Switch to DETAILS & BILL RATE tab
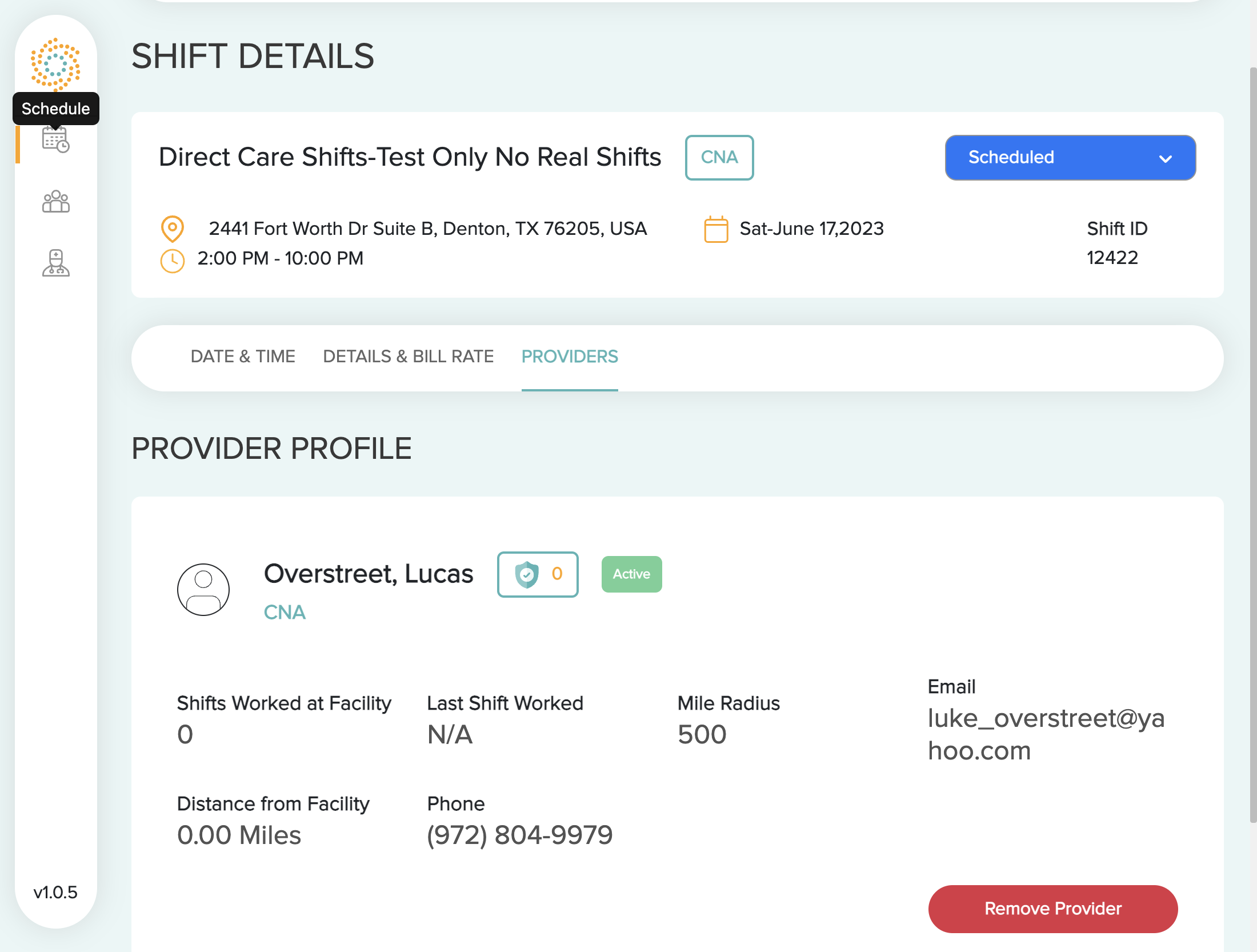 408,357
